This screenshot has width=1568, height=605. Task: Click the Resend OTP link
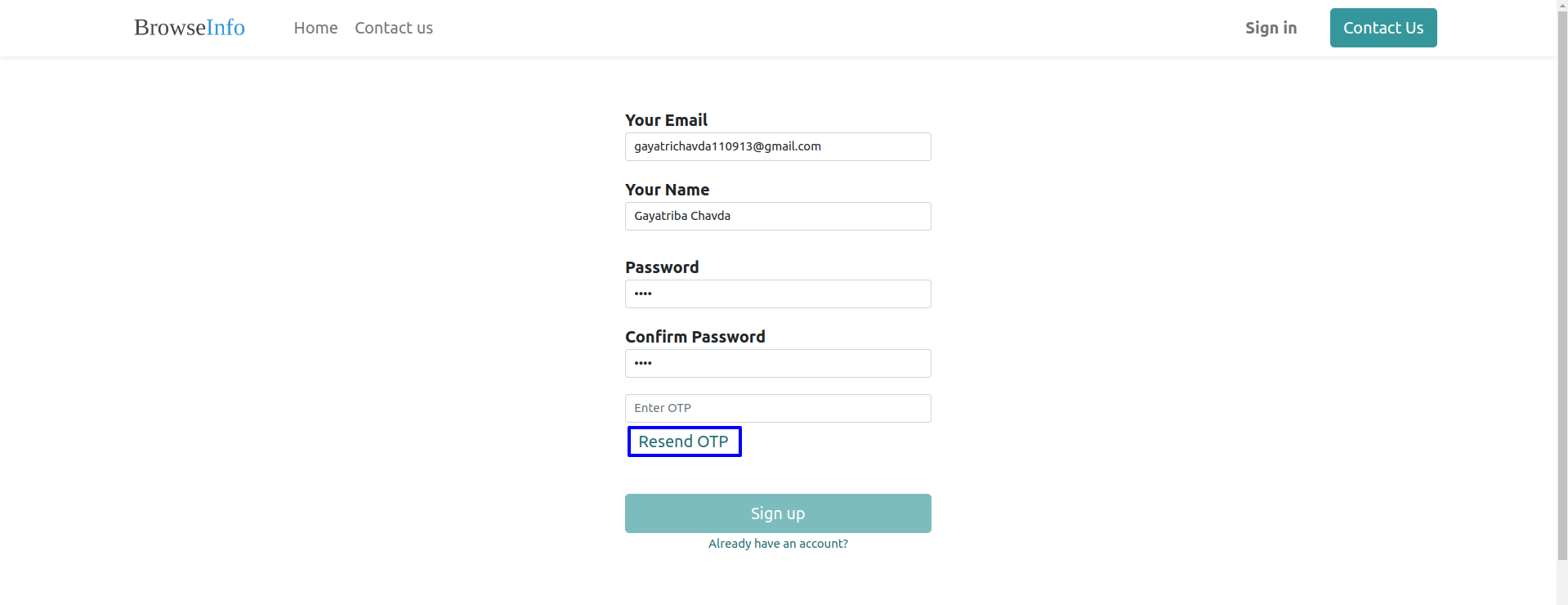coord(684,441)
